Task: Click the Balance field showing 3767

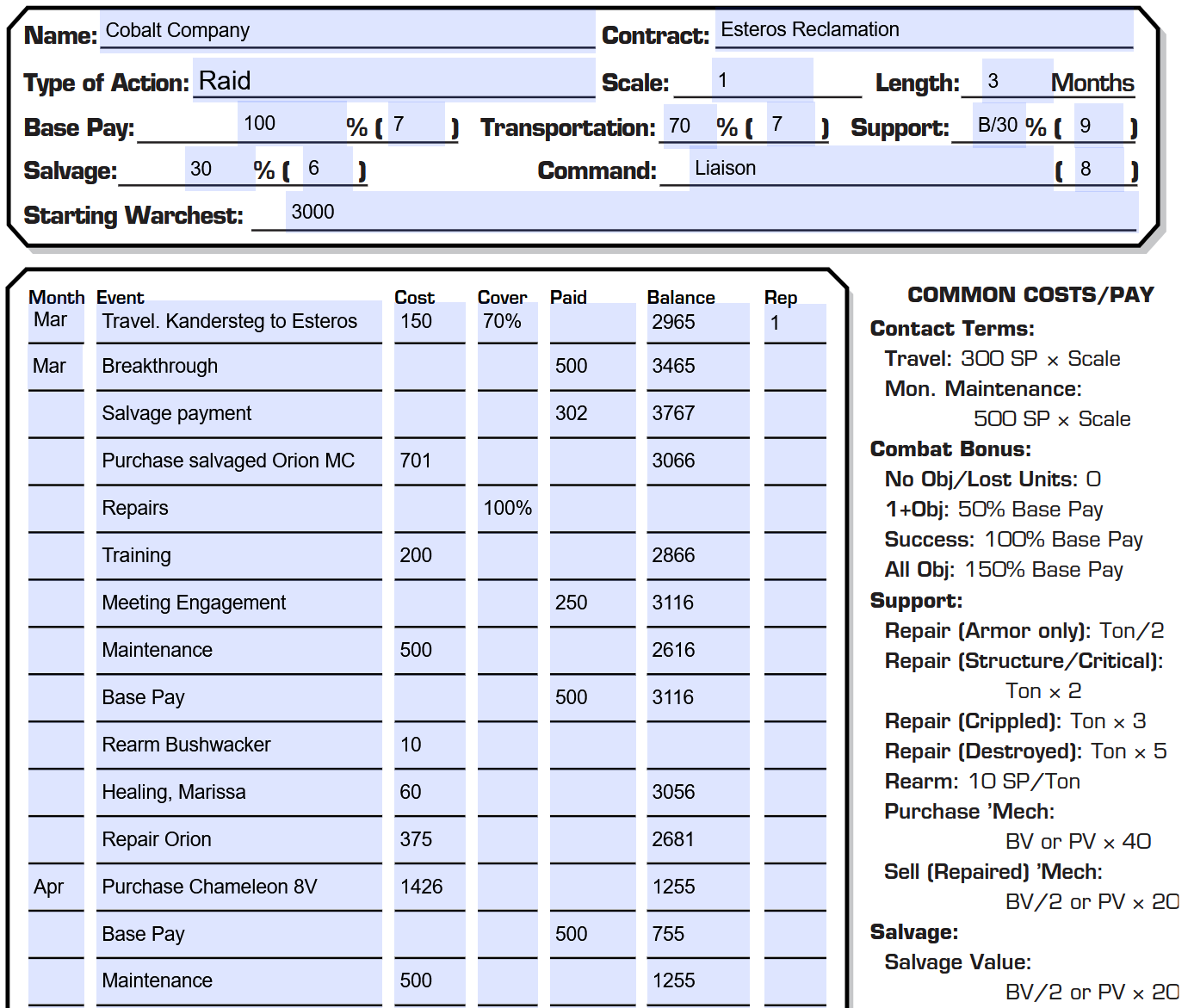Action: 698,414
